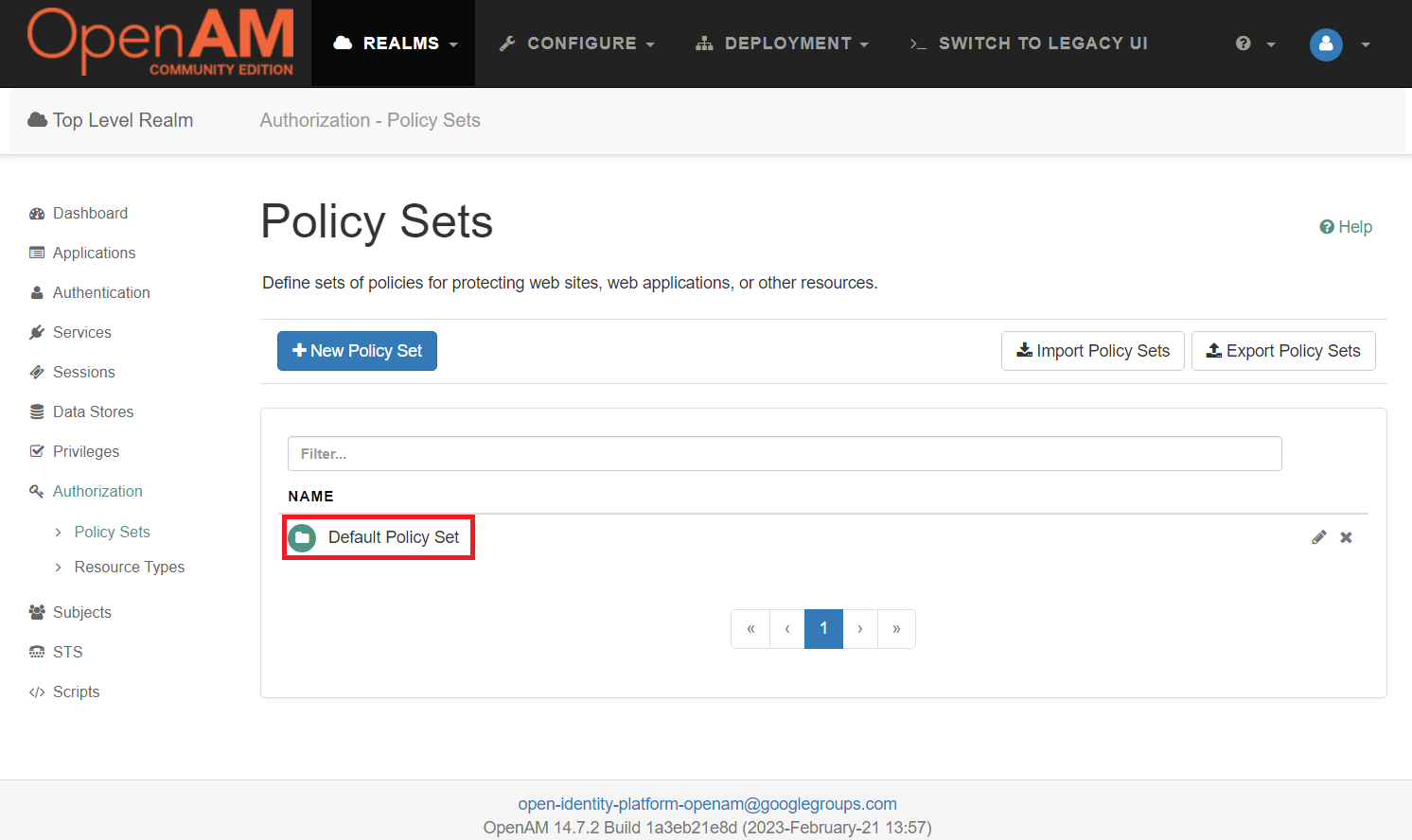Click the Authorization key icon

click(x=37, y=491)
